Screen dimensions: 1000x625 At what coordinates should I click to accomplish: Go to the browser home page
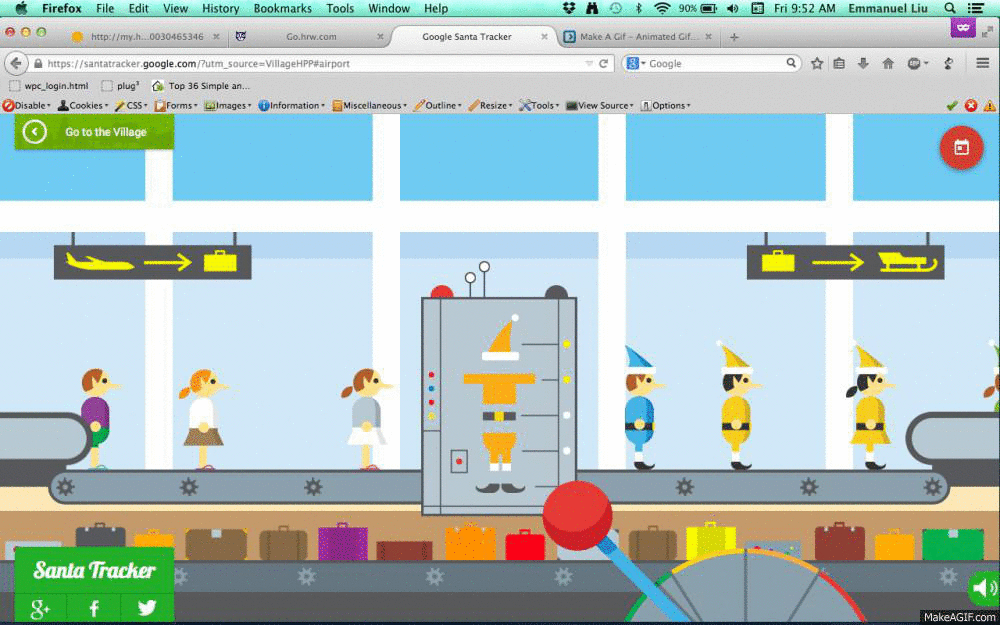(x=887, y=63)
